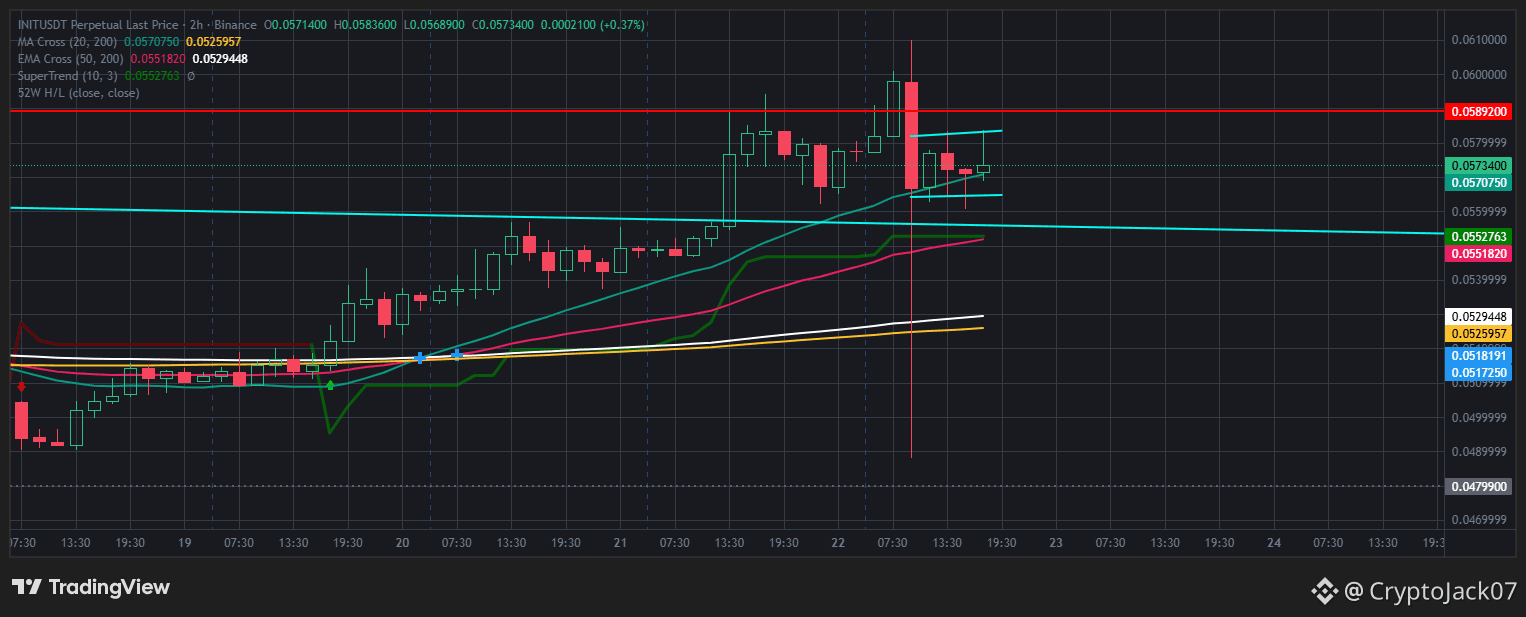Select the red SuperTrend sell arrow marker
Screen dimensions: 1526x617
click(x=21, y=385)
